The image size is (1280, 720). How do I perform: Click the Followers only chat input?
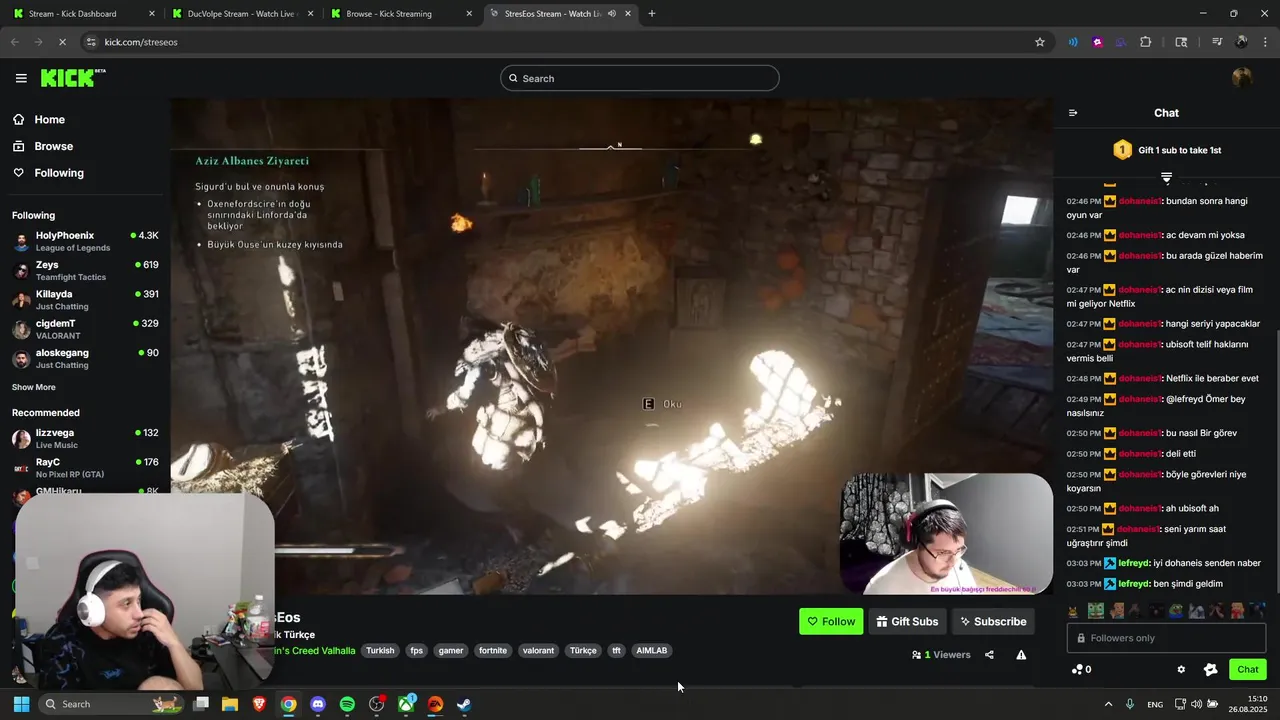click(x=1166, y=638)
